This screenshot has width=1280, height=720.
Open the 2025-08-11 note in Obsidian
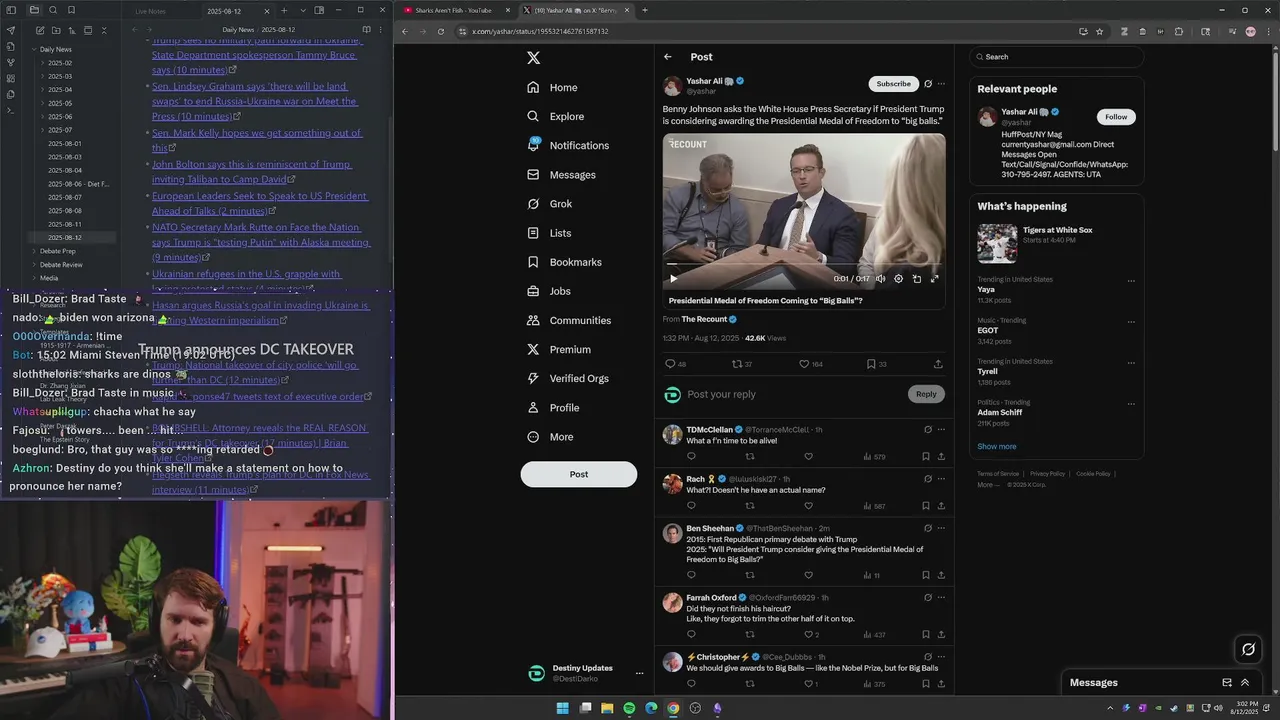pos(65,224)
